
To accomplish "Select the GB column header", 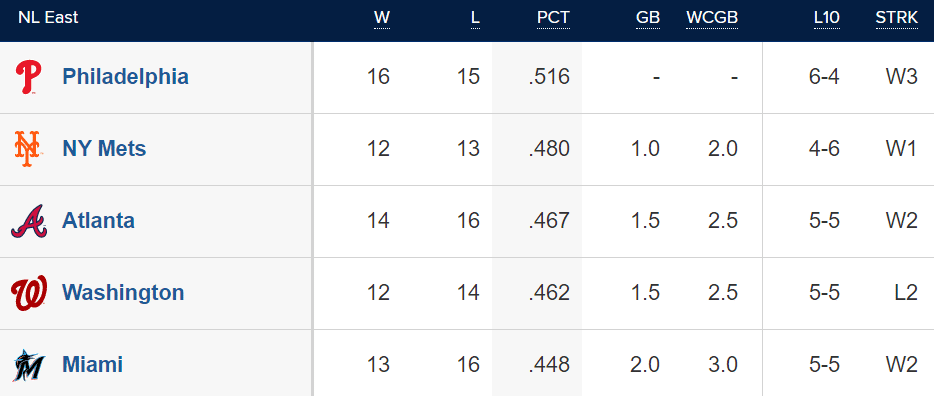I will 648,18.
